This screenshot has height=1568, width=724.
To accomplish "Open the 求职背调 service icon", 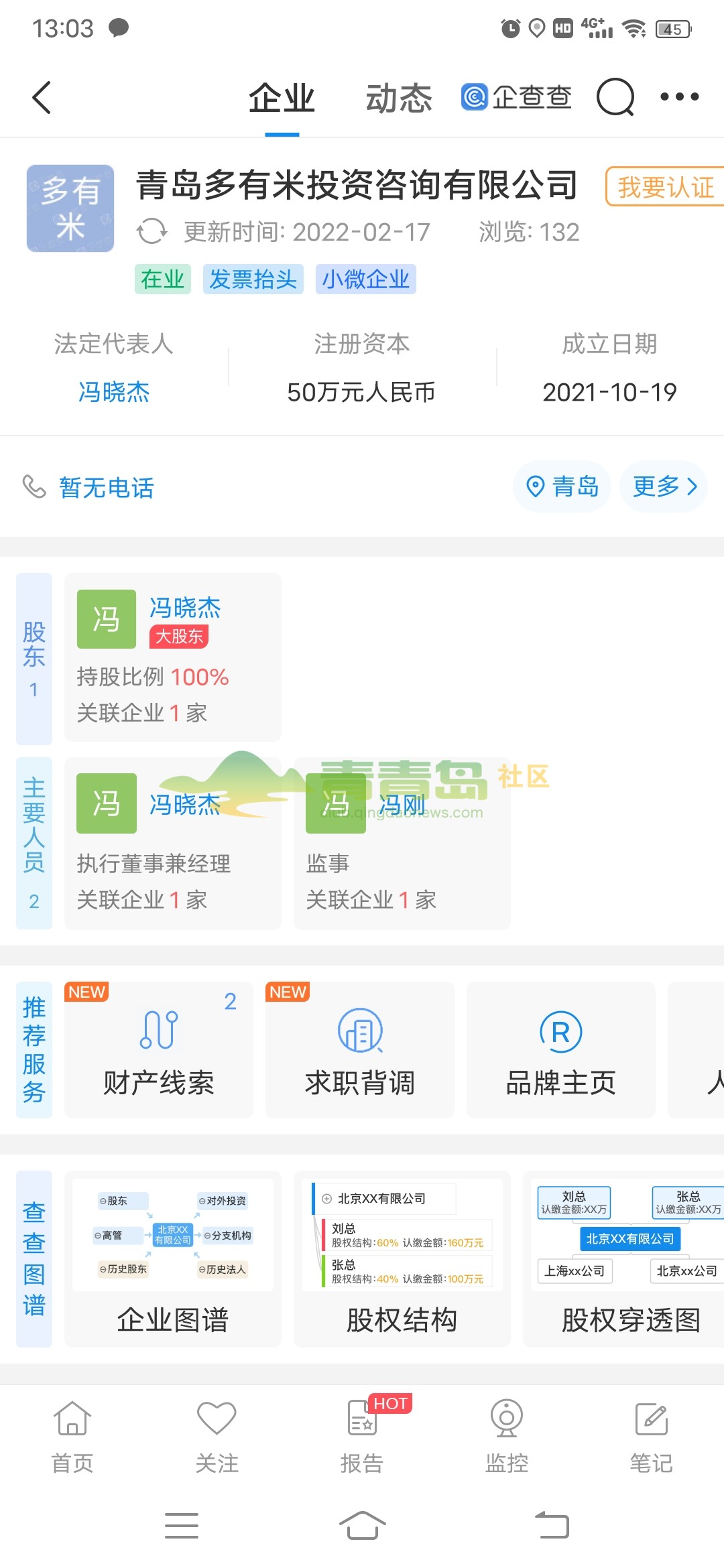I will pyautogui.click(x=360, y=1030).
